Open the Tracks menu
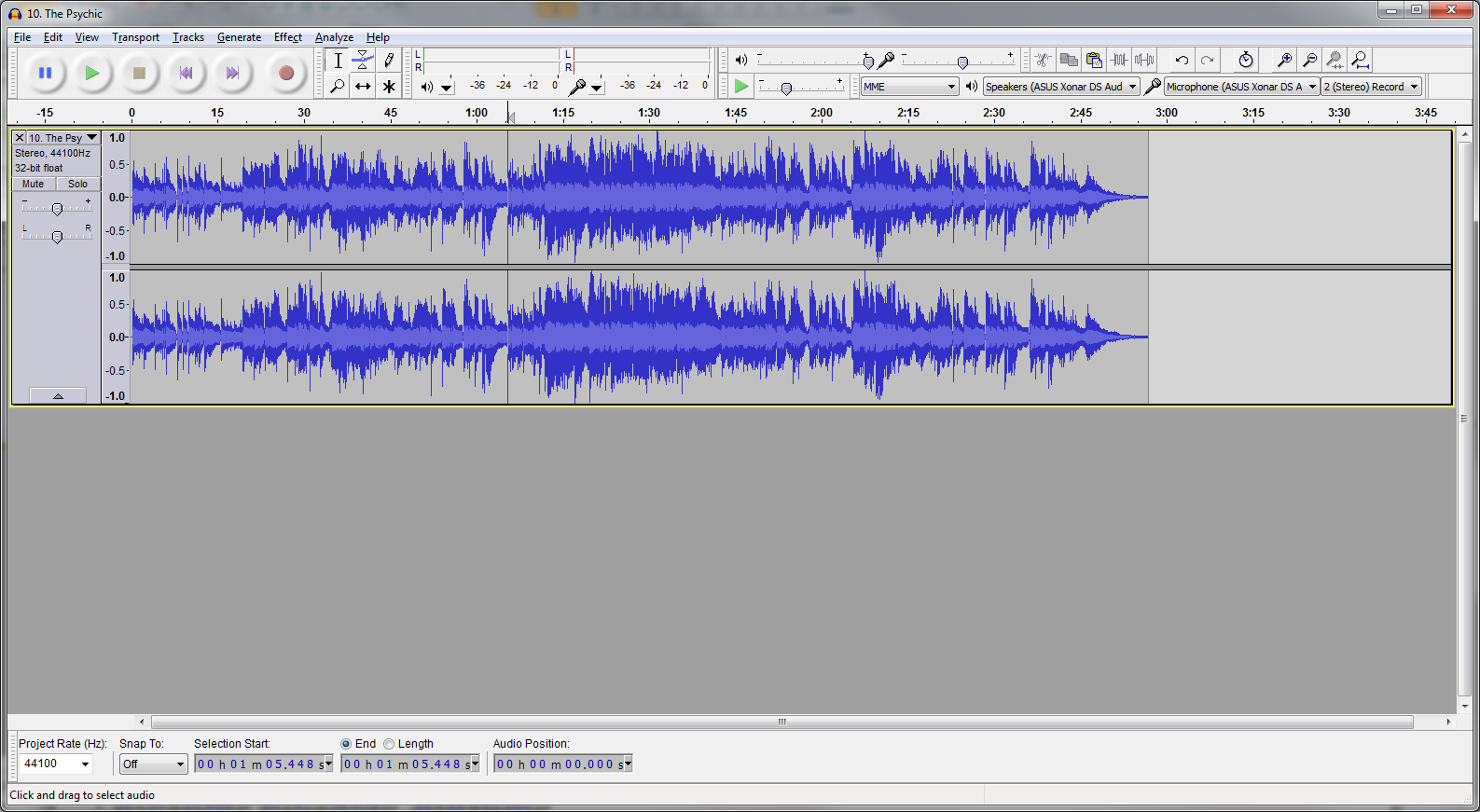 pos(188,37)
